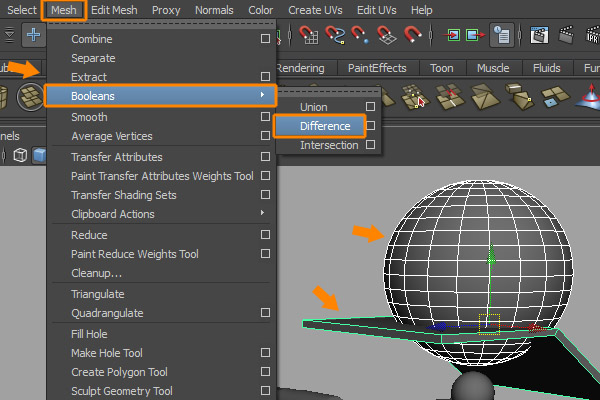600x400 pixels.
Task: Click the blue plus selection mode icon
Action: 34,36
